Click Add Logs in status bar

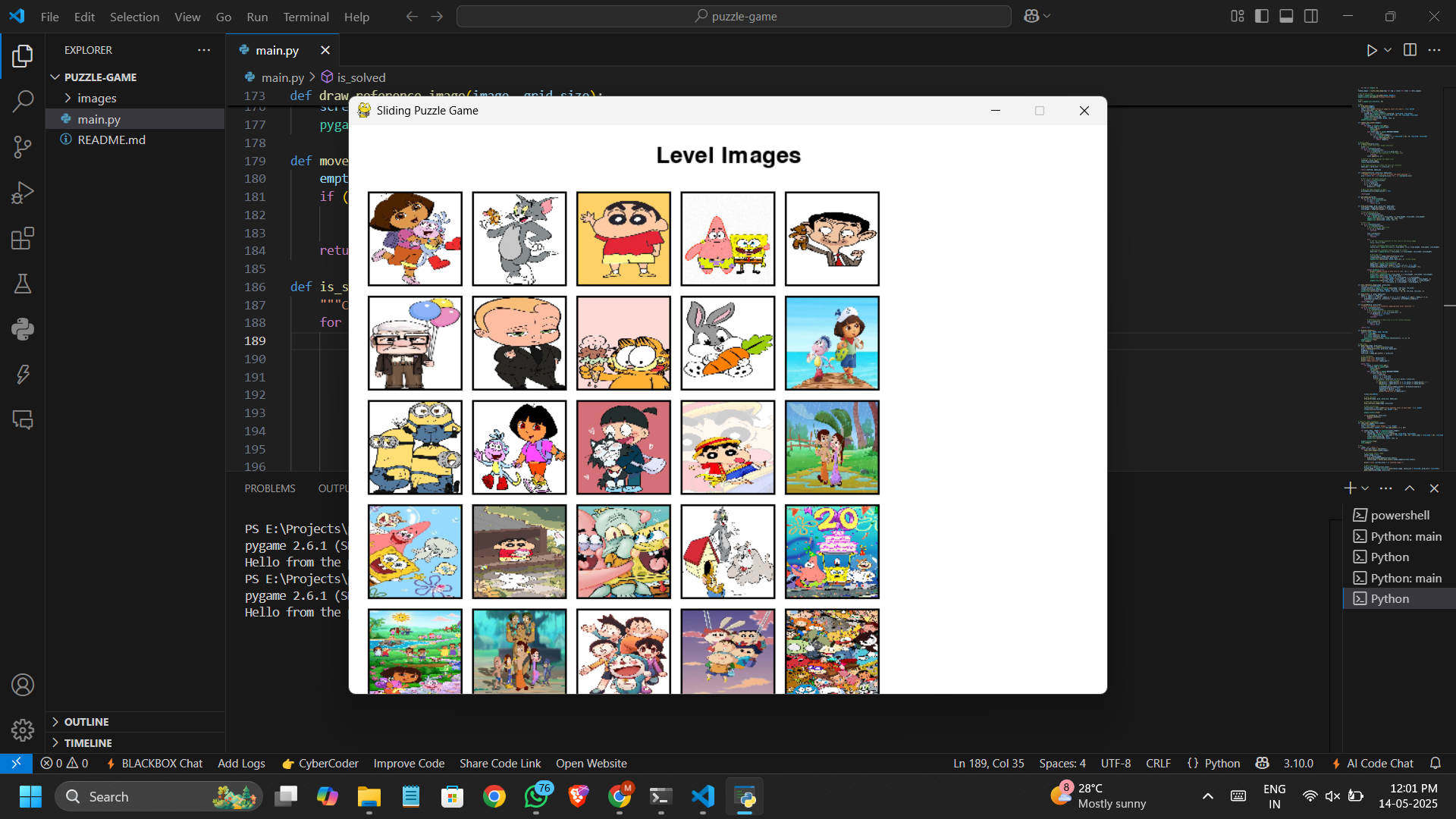(x=241, y=763)
